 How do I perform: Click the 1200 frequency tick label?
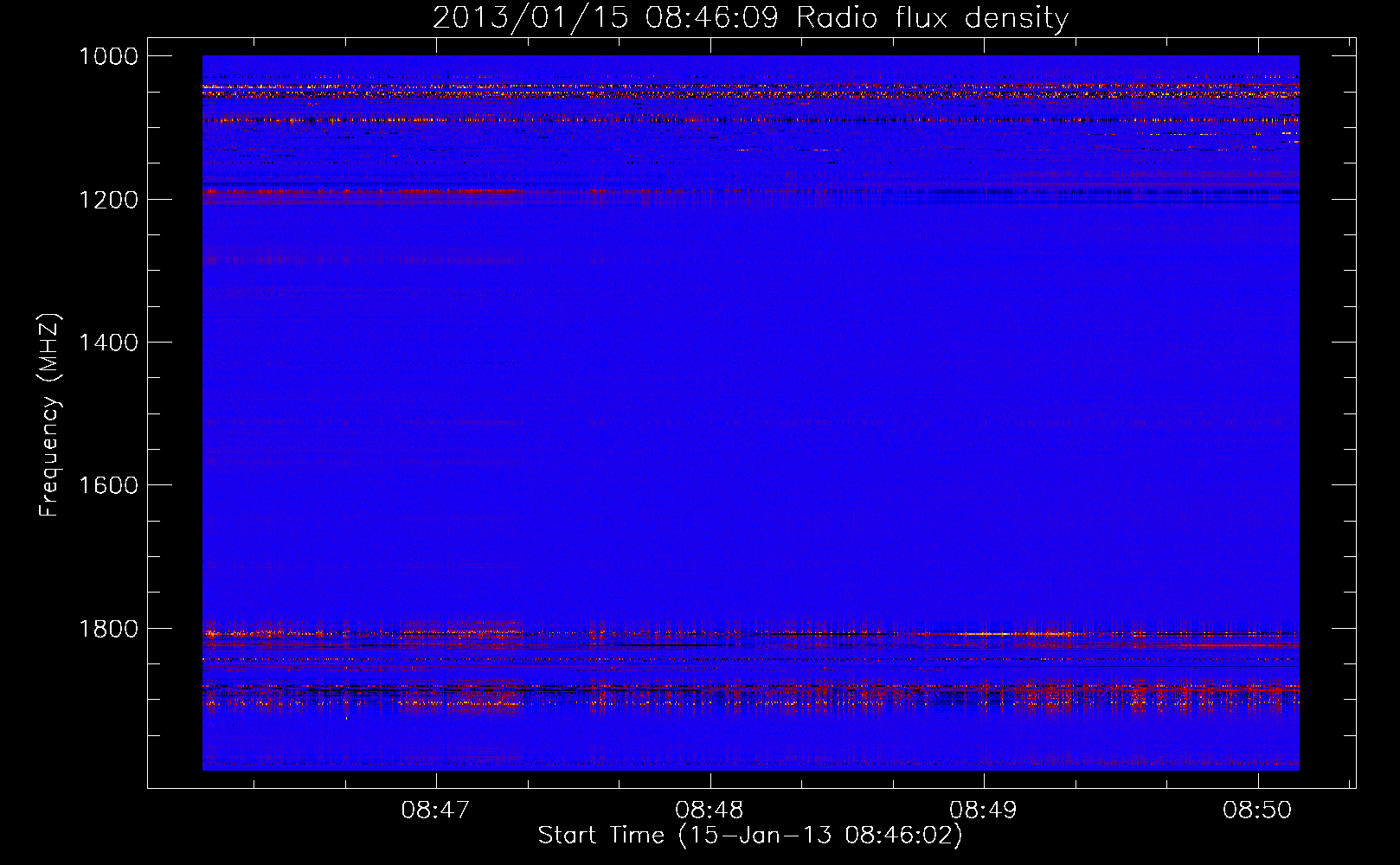pyautogui.click(x=108, y=200)
